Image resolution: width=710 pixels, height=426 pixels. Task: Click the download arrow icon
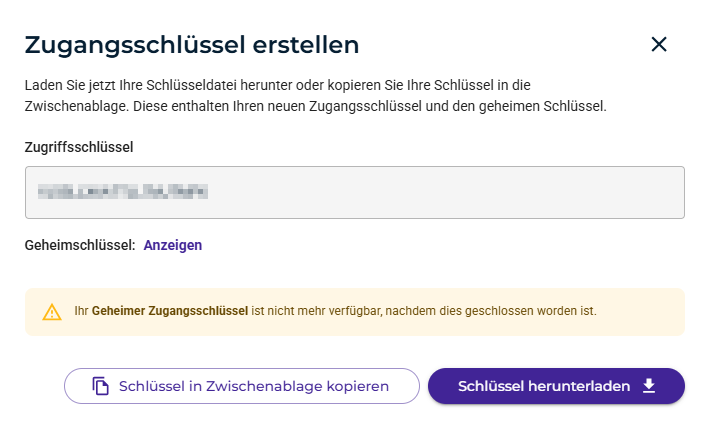click(648, 386)
